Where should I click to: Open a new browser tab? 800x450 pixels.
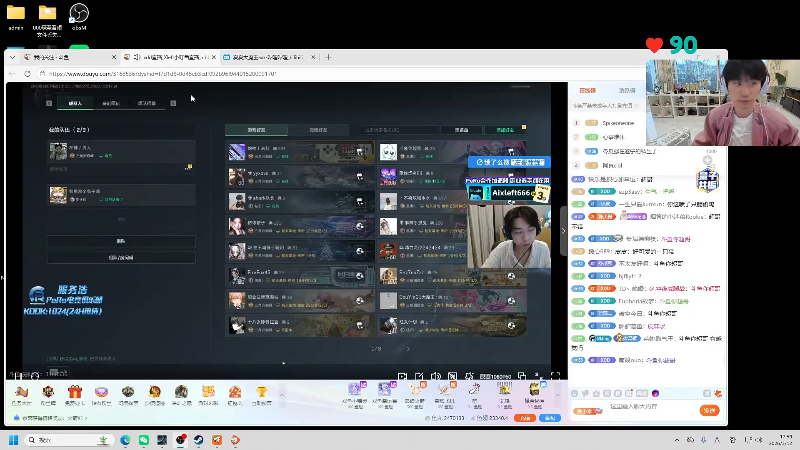328,57
